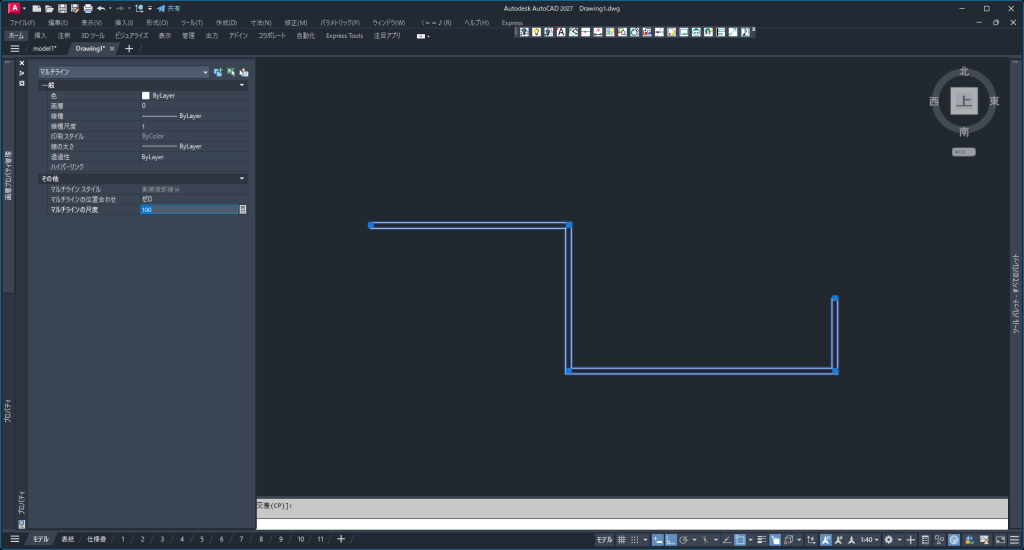Image resolution: width=1024 pixels, height=550 pixels.
Task: Open the 作成(D) menu
Action: 226,22
